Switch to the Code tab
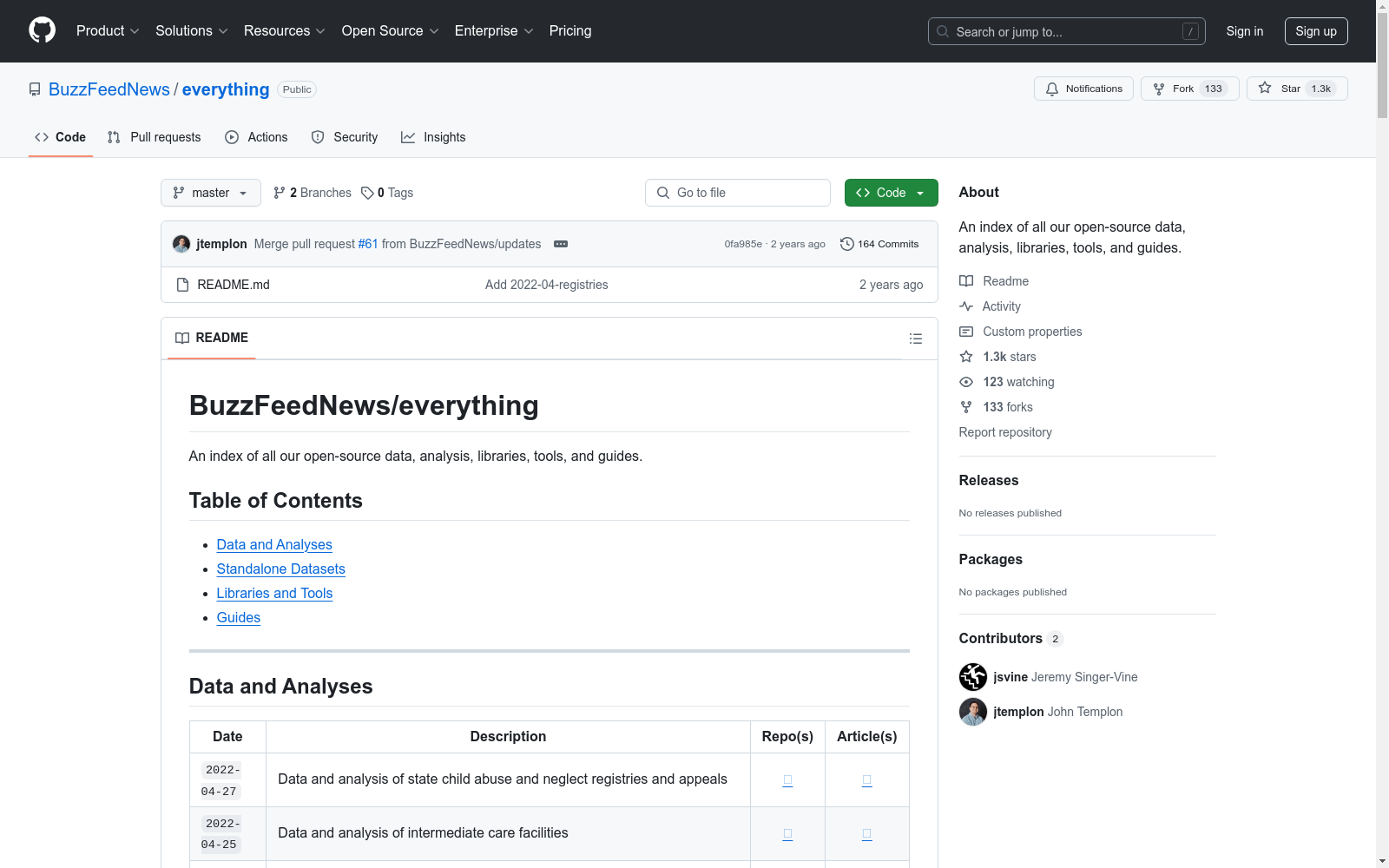The image size is (1389, 868). click(x=61, y=137)
